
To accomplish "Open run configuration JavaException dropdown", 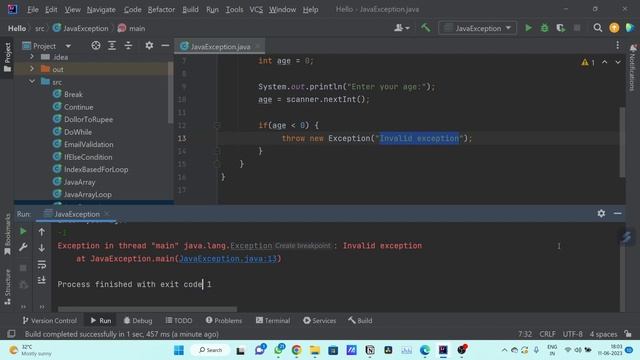I will point(478,28).
